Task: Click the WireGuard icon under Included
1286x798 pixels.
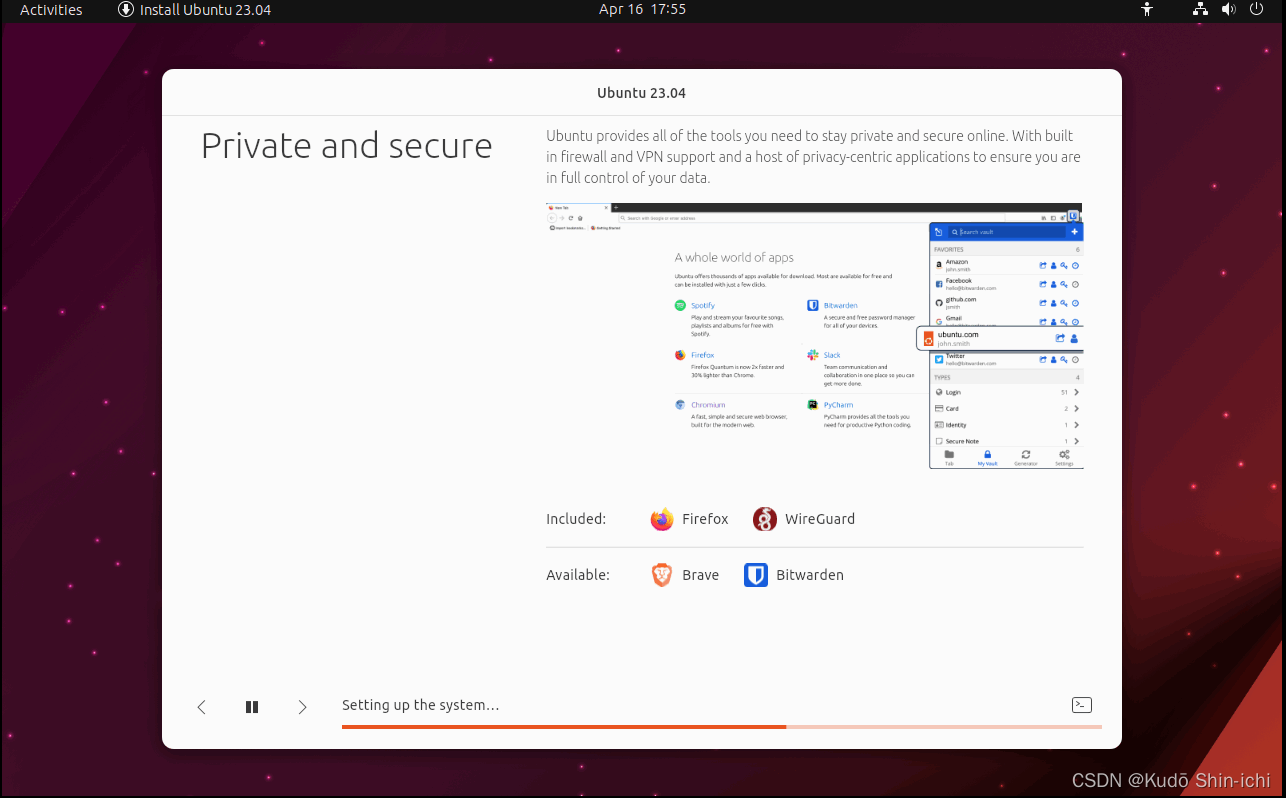Action: point(765,519)
